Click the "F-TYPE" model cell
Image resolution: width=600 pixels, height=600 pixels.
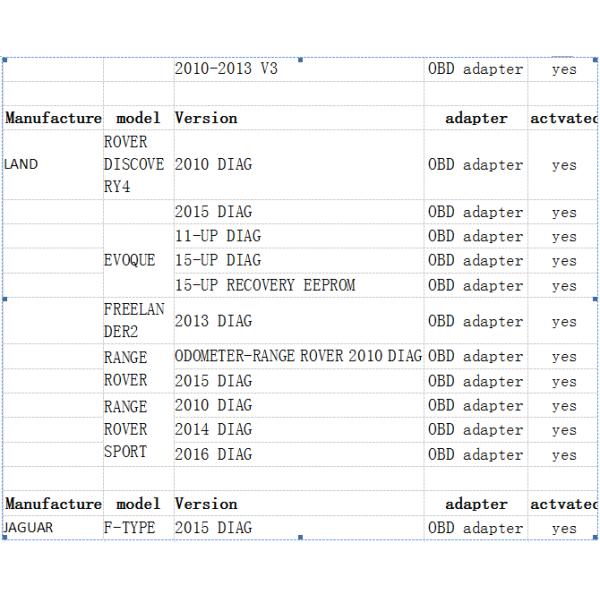130,528
